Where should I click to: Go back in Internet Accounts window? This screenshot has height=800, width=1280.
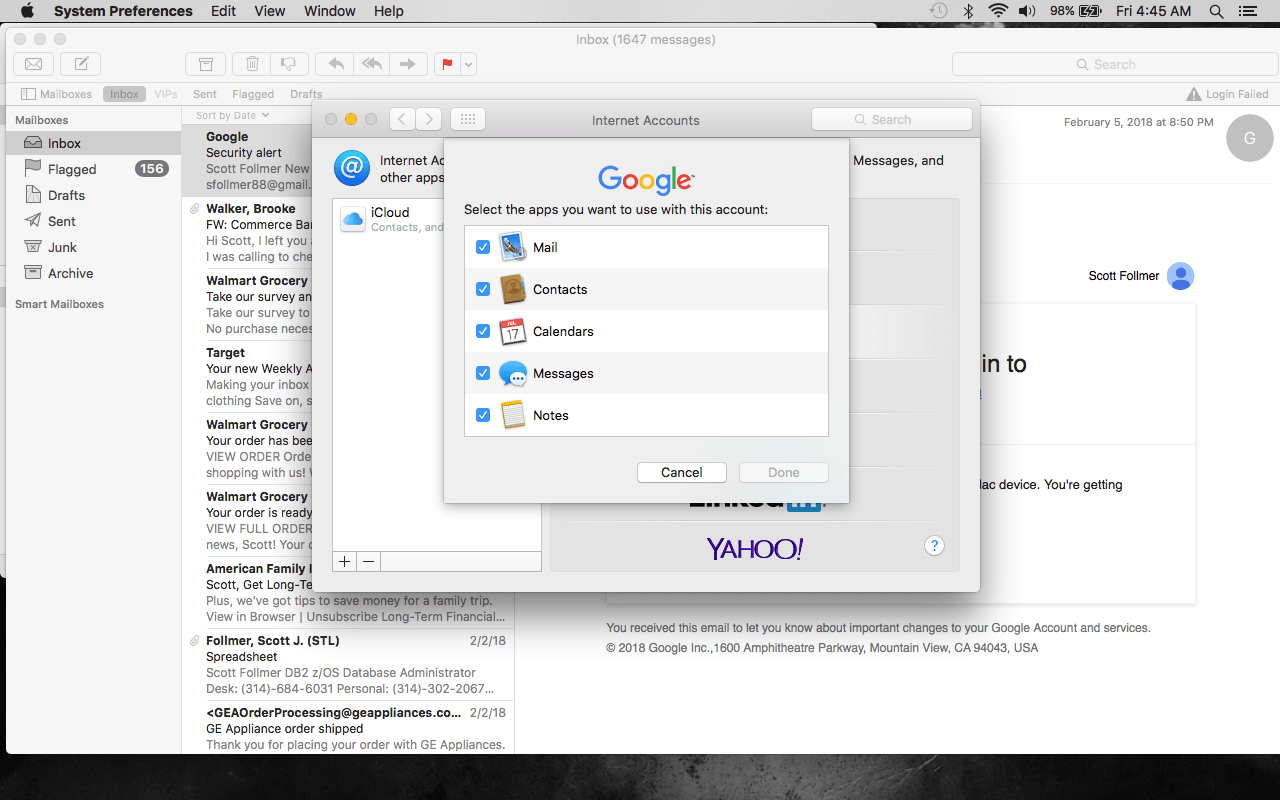(x=402, y=119)
